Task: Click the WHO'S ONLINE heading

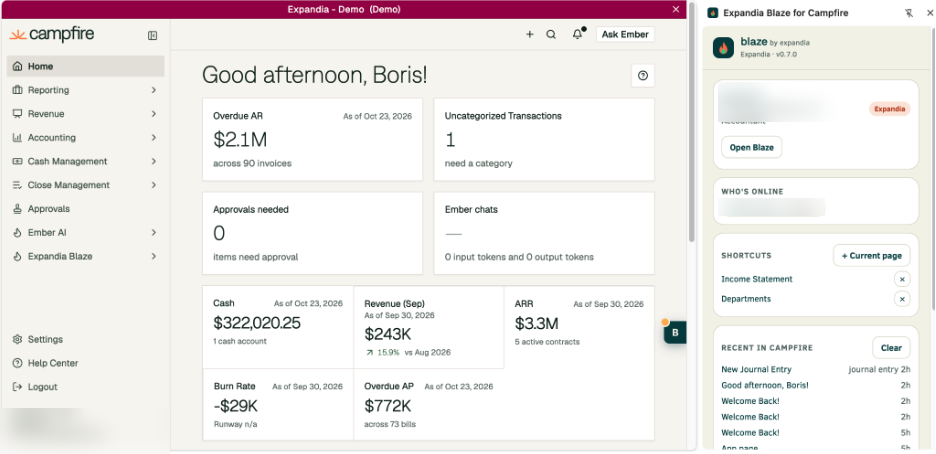Action: (752, 192)
